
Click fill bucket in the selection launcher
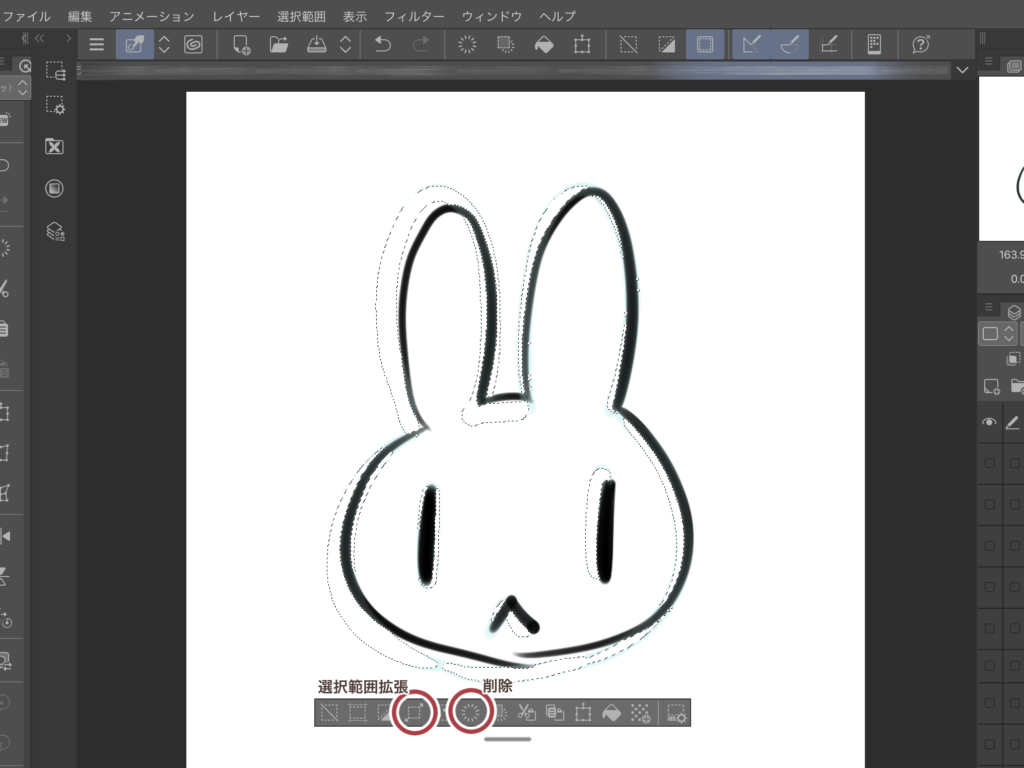(611, 712)
